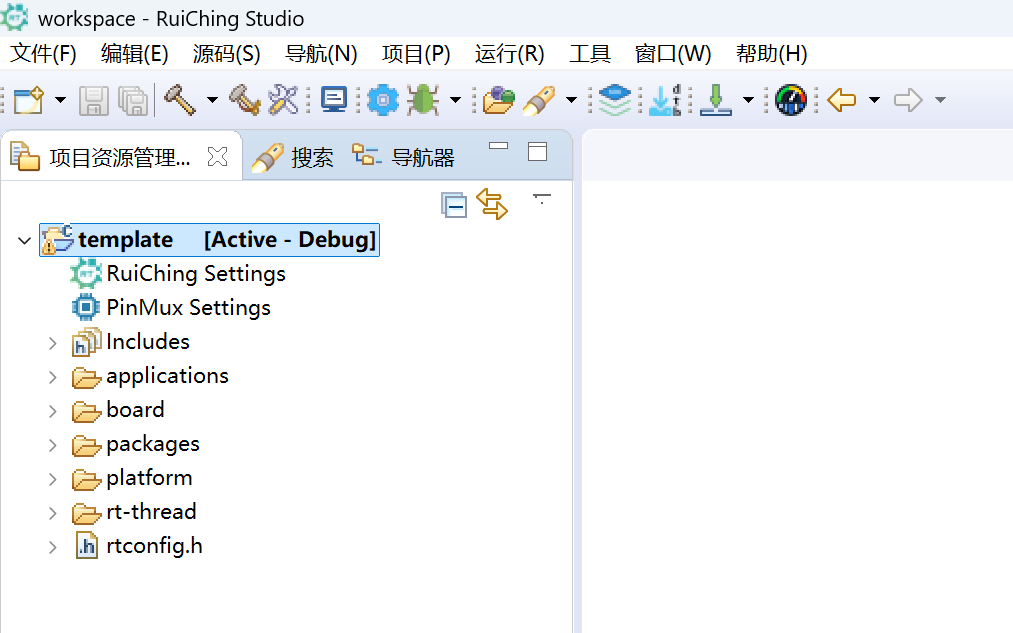Click the green download arrow icon
Screen dimensions: 1013x633
click(716, 99)
